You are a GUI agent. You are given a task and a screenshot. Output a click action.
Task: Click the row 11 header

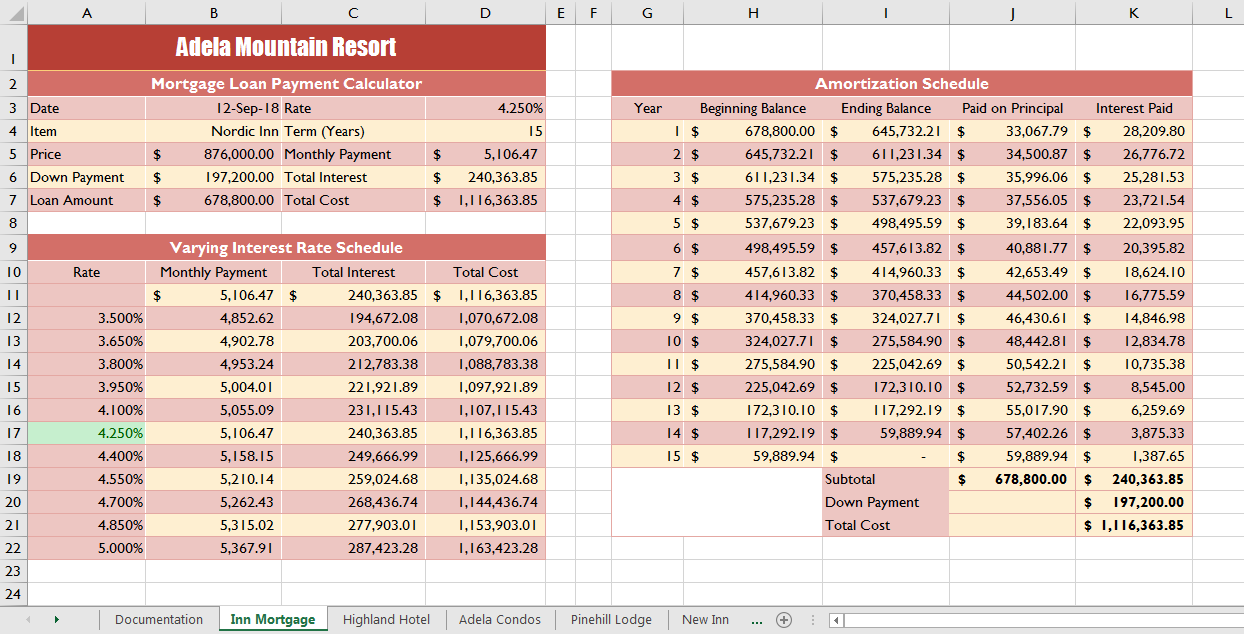[11, 294]
